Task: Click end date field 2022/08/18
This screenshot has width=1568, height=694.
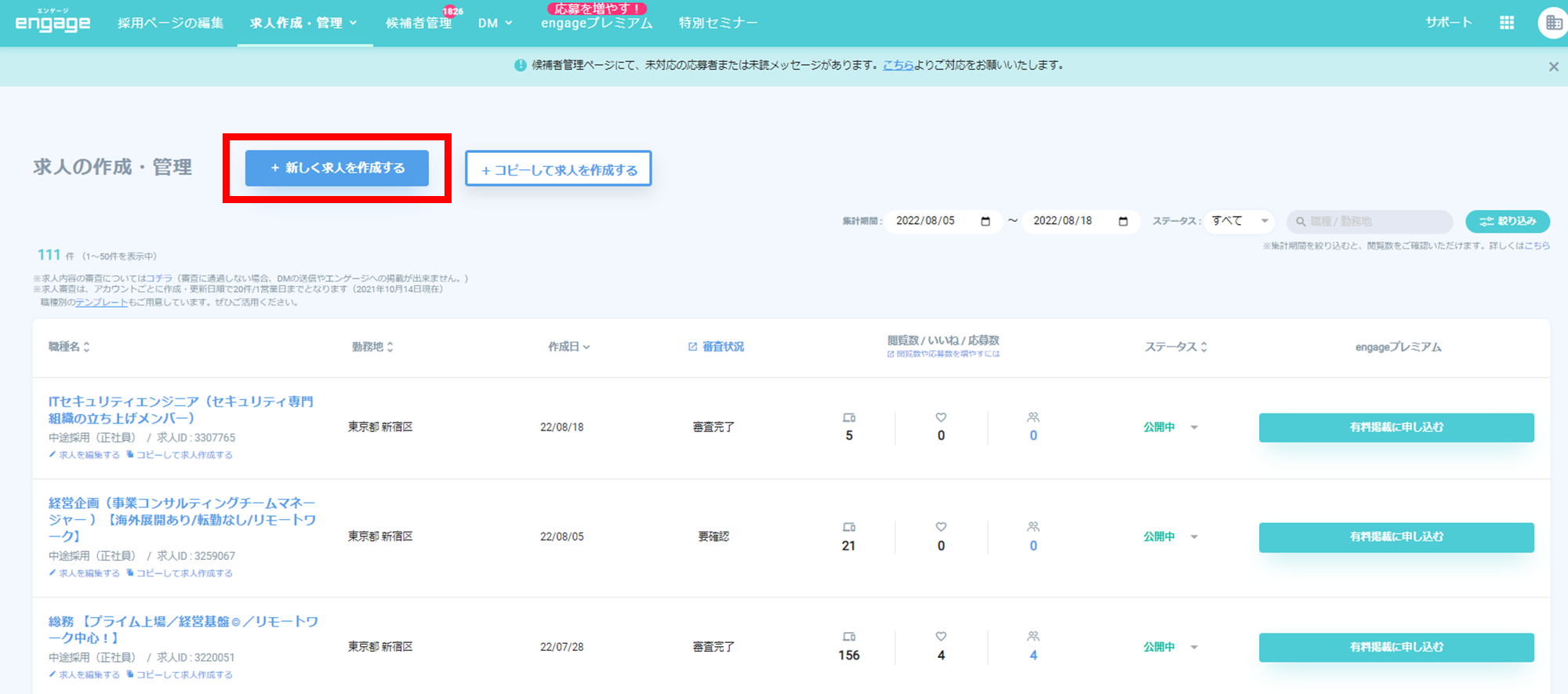Action: click(1080, 221)
